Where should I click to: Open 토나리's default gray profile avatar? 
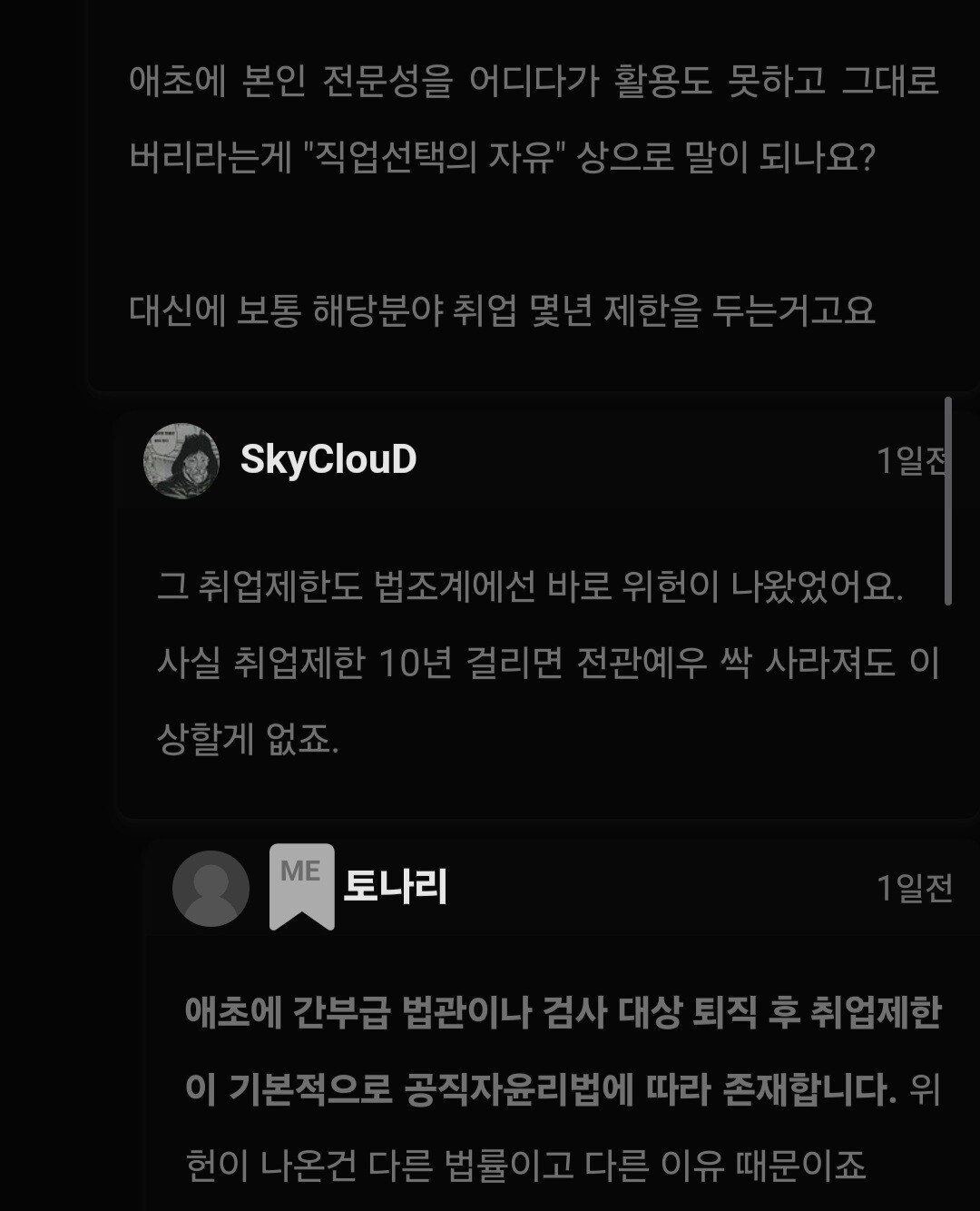pos(211,888)
